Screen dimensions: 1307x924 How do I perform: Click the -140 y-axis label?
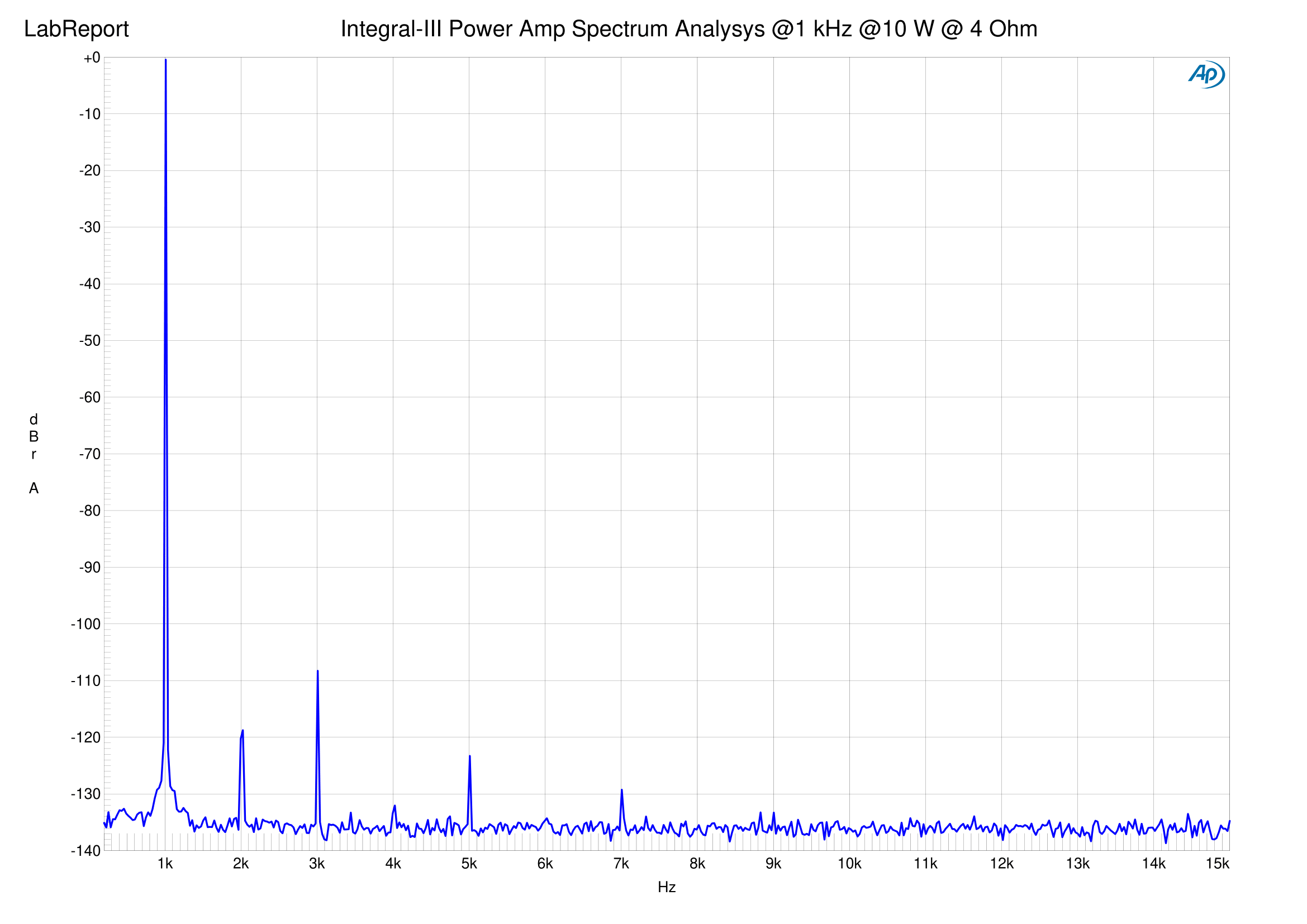click(86, 851)
